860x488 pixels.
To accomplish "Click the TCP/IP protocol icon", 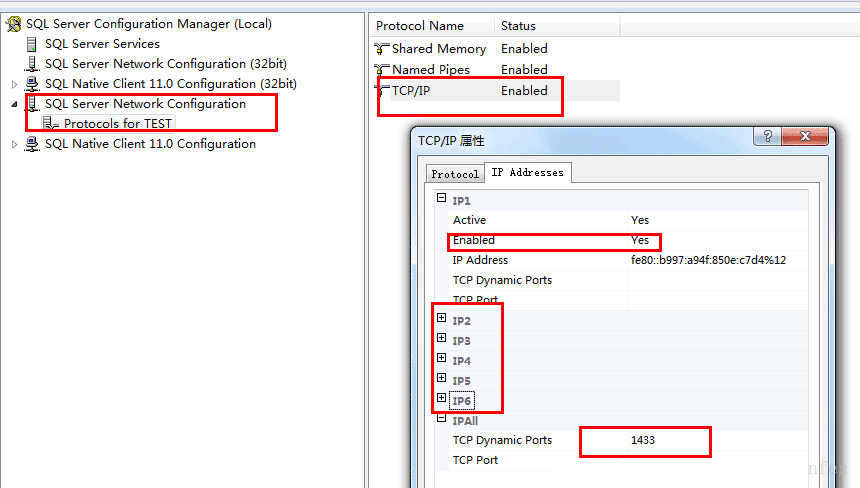I will pos(383,91).
